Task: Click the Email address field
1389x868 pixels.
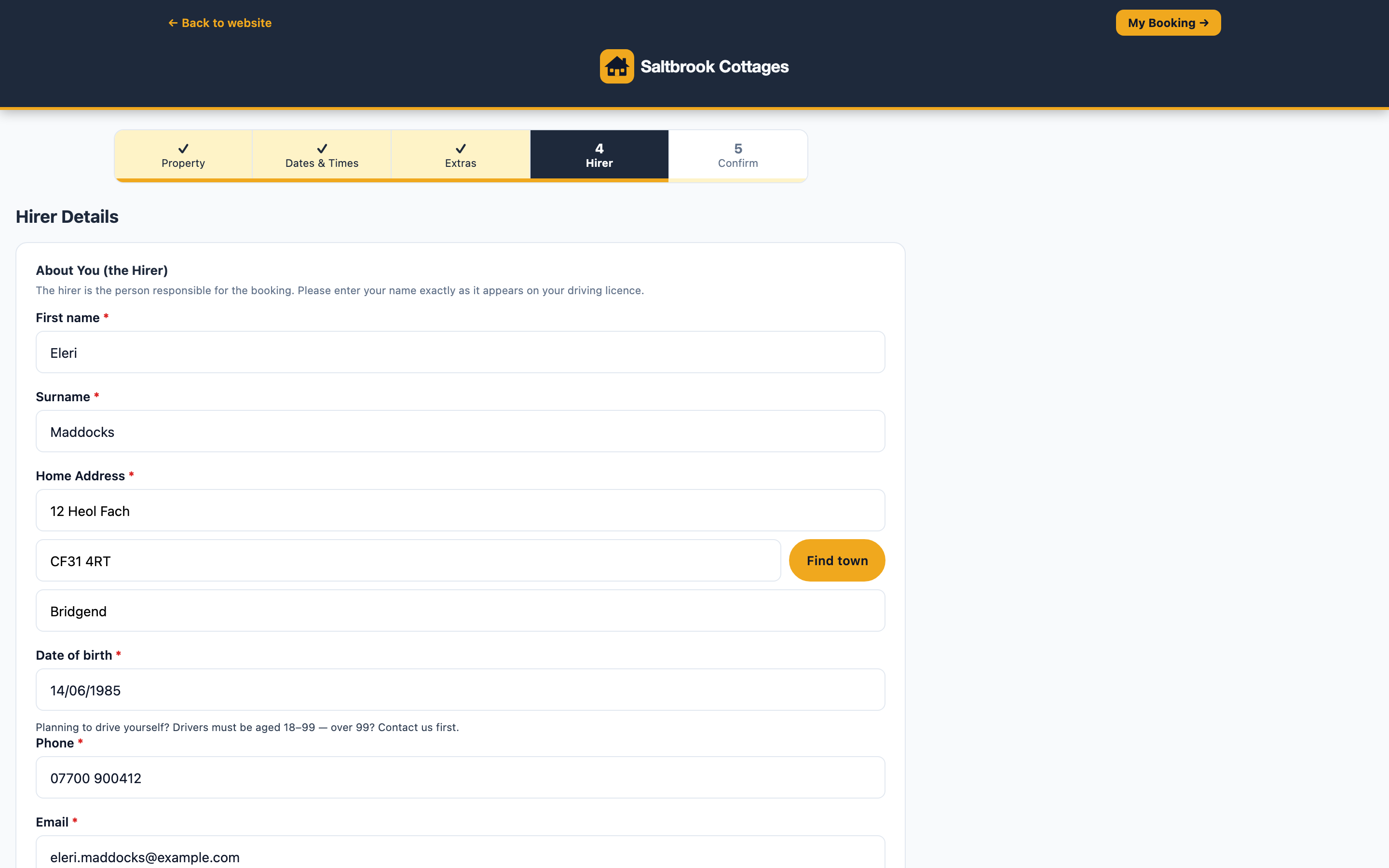Action: tap(460, 853)
